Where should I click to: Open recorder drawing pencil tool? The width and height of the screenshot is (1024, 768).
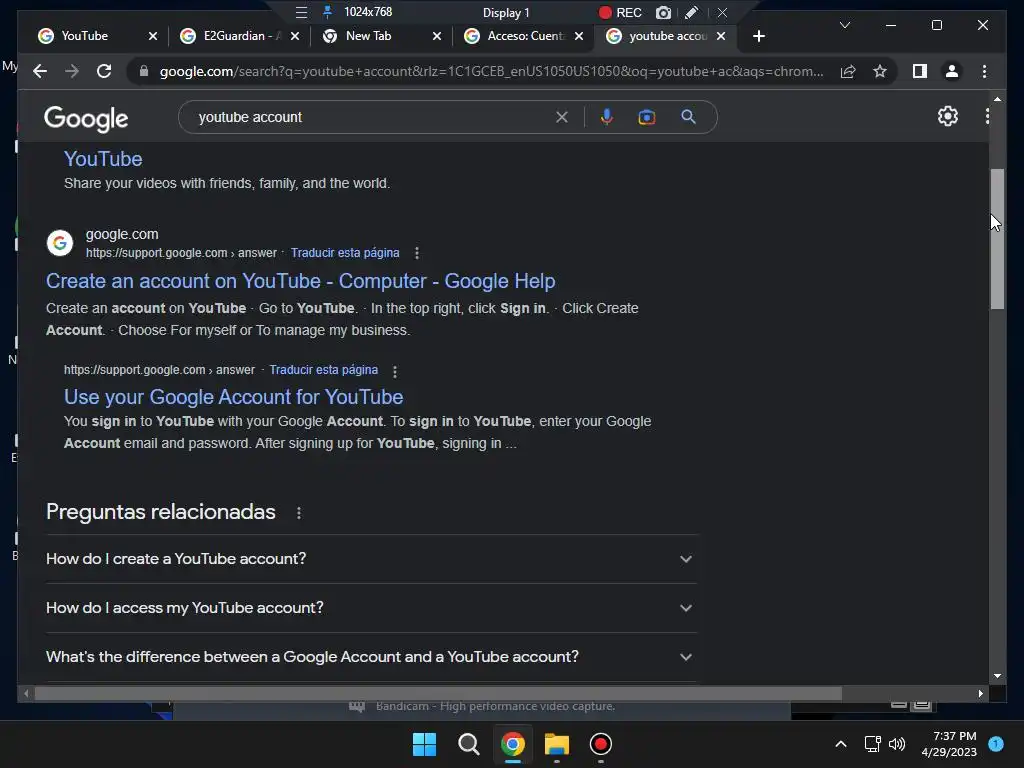click(x=691, y=12)
